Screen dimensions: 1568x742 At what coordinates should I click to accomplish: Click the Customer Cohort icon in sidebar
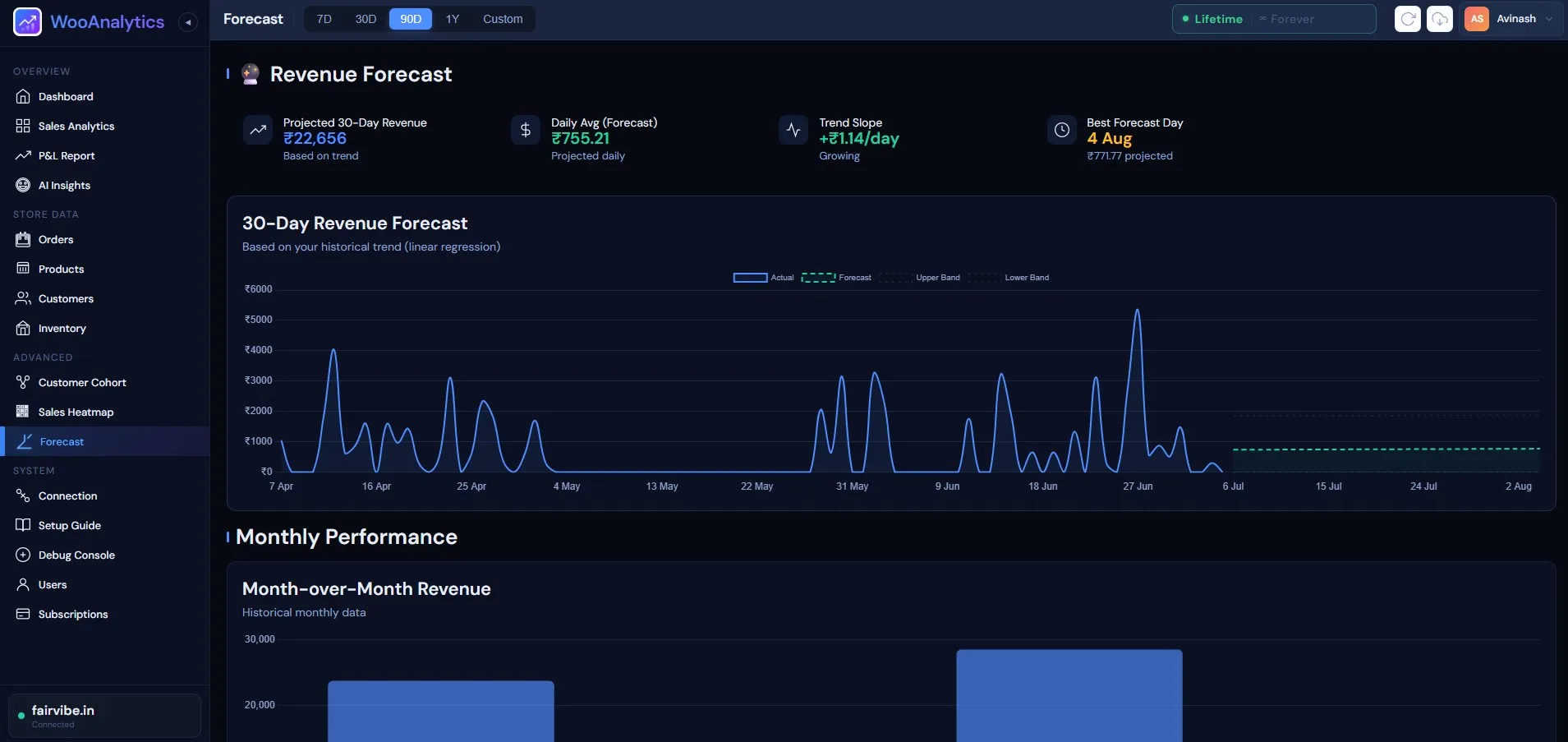point(23,382)
